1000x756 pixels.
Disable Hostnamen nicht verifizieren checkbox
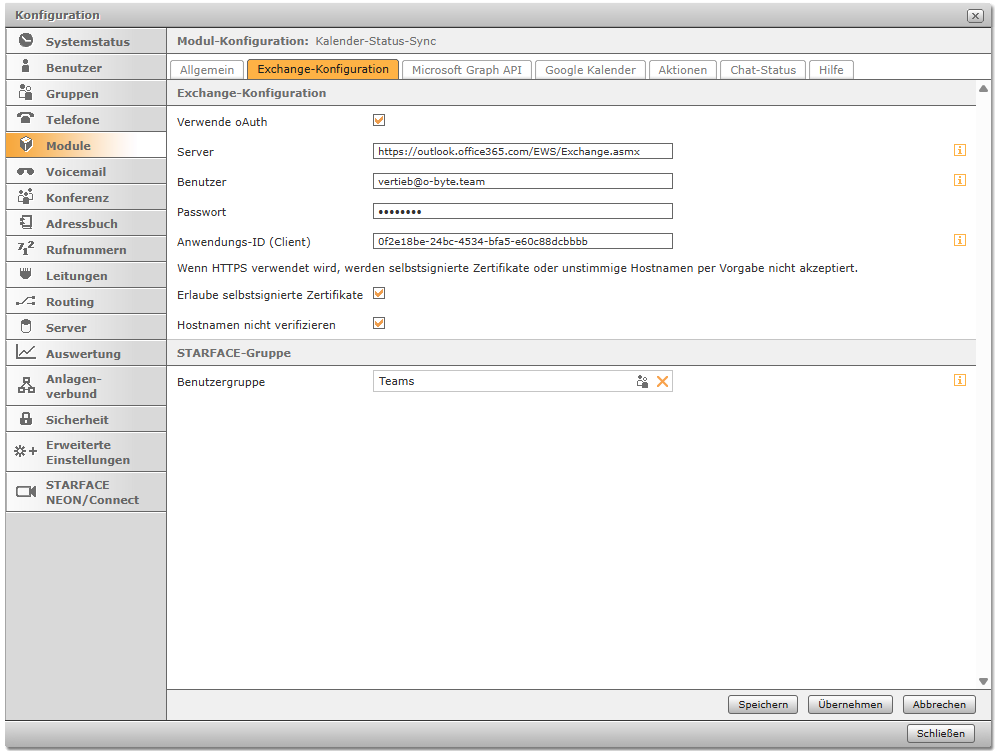379,324
